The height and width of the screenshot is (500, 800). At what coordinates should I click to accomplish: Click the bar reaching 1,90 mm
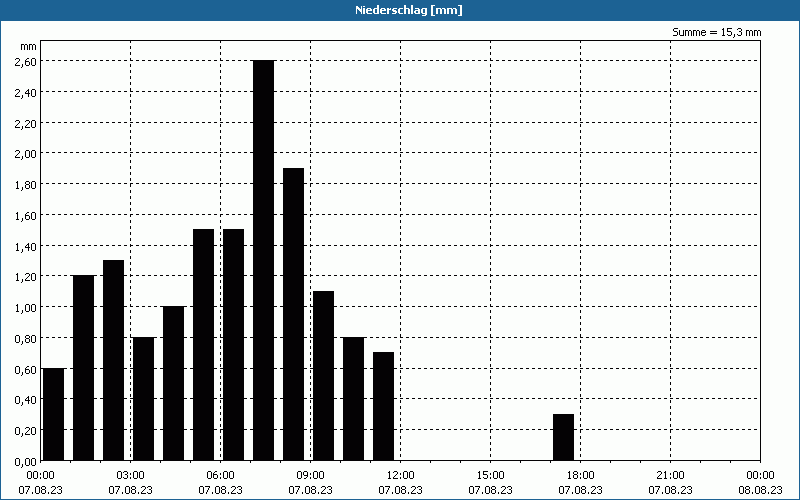pyautogui.click(x=293, y=314)
